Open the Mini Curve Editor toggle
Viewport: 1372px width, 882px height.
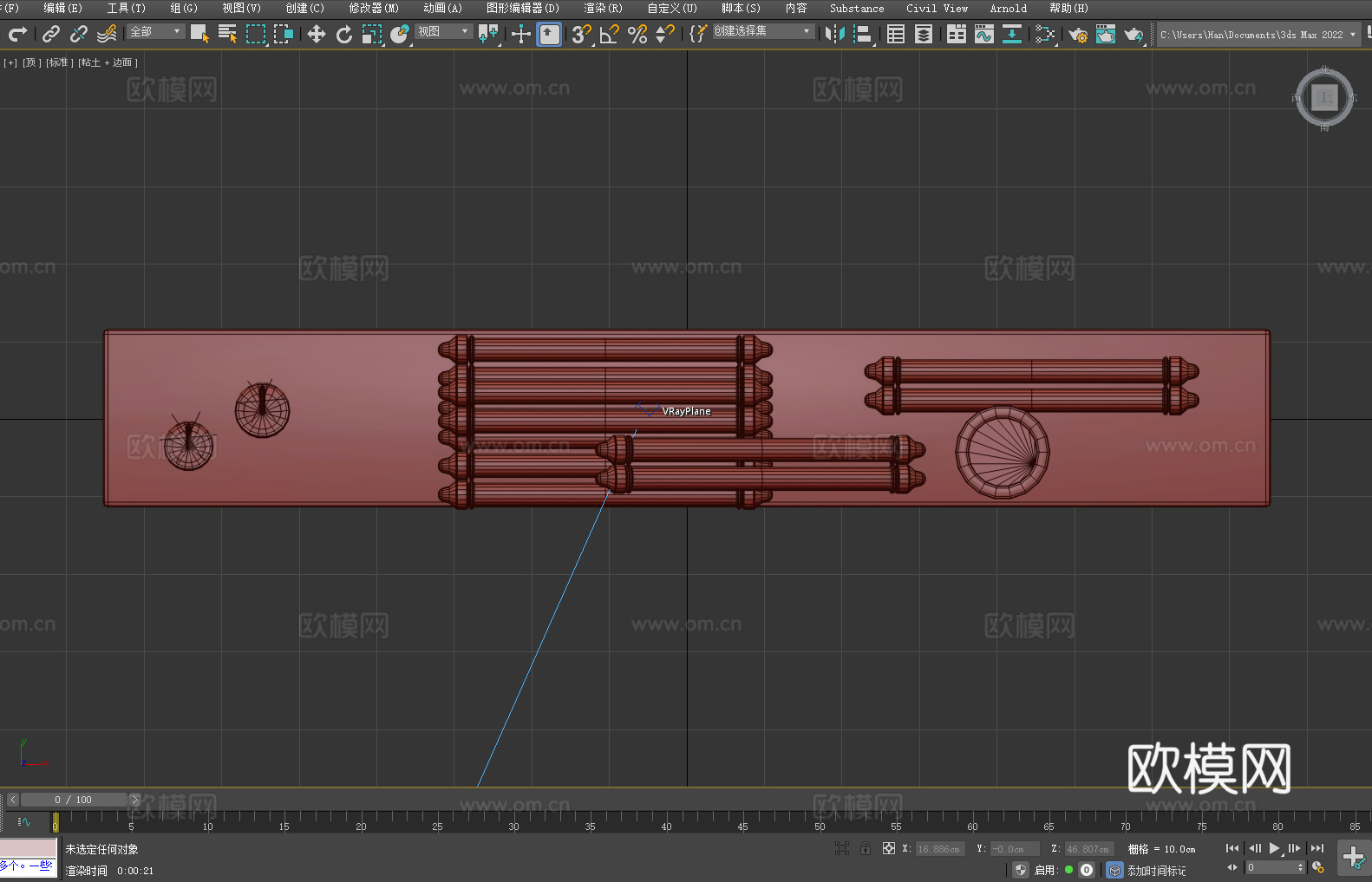(24, 821)
